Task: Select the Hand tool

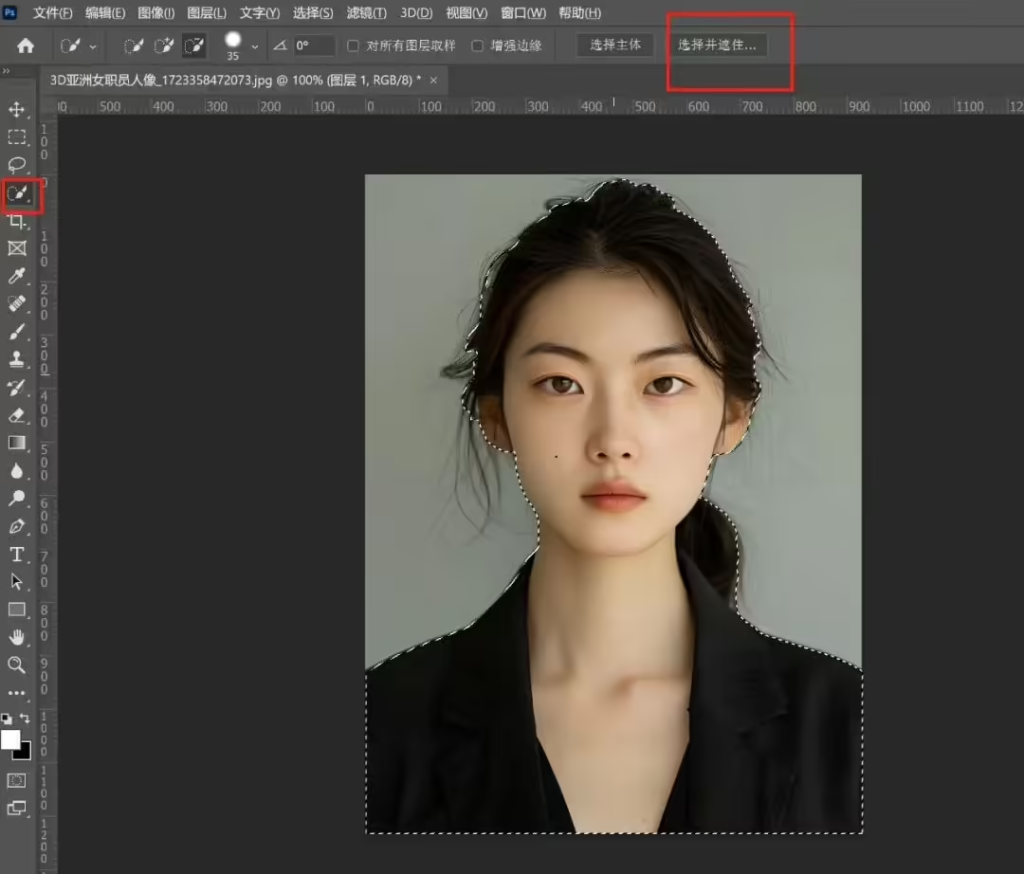Action: click(17, 637)
